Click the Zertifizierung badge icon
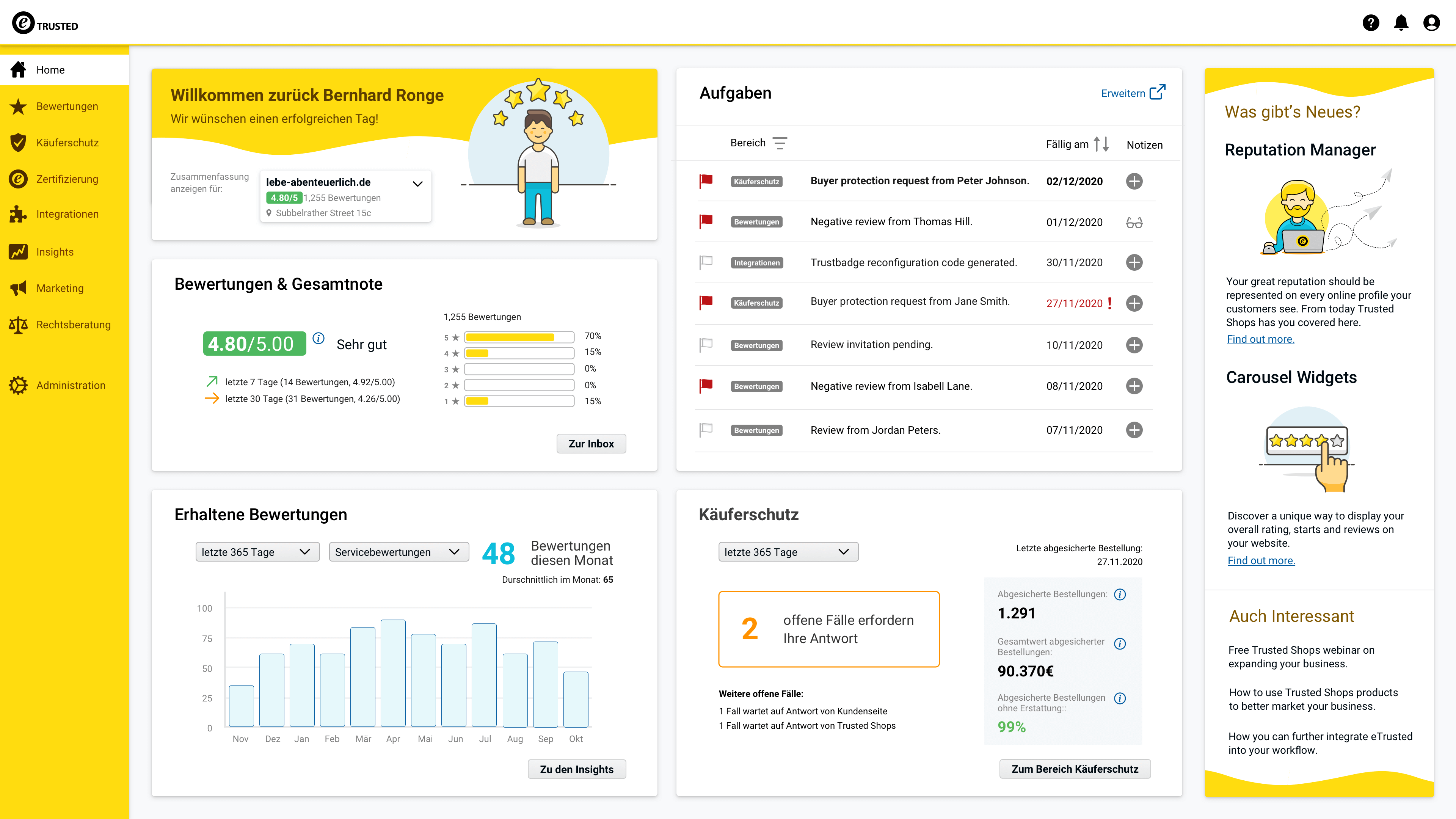Image resolution: width=1456 pixels, height=819 pixels. [18, 178]
